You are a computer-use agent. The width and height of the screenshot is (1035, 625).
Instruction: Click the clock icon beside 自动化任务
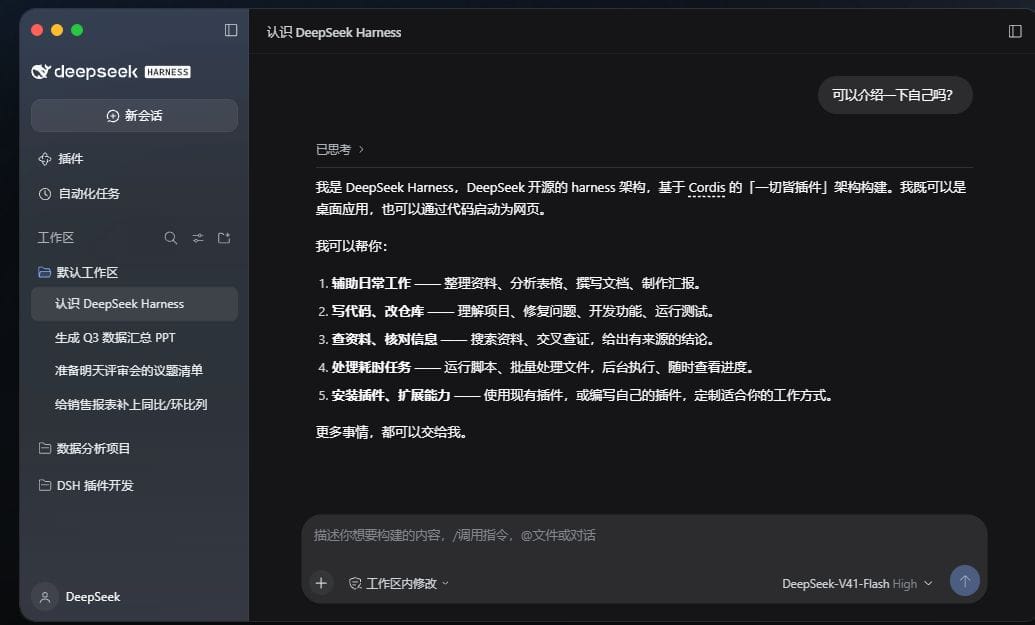45,194
